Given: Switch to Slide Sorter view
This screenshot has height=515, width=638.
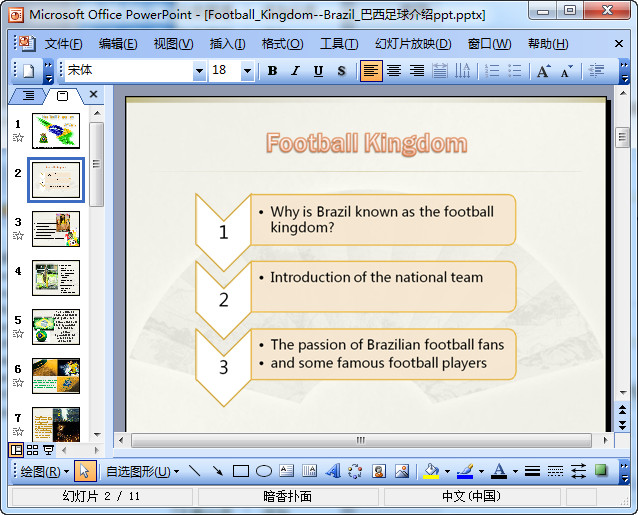Looking at the screenshot, I should [33, 450].
